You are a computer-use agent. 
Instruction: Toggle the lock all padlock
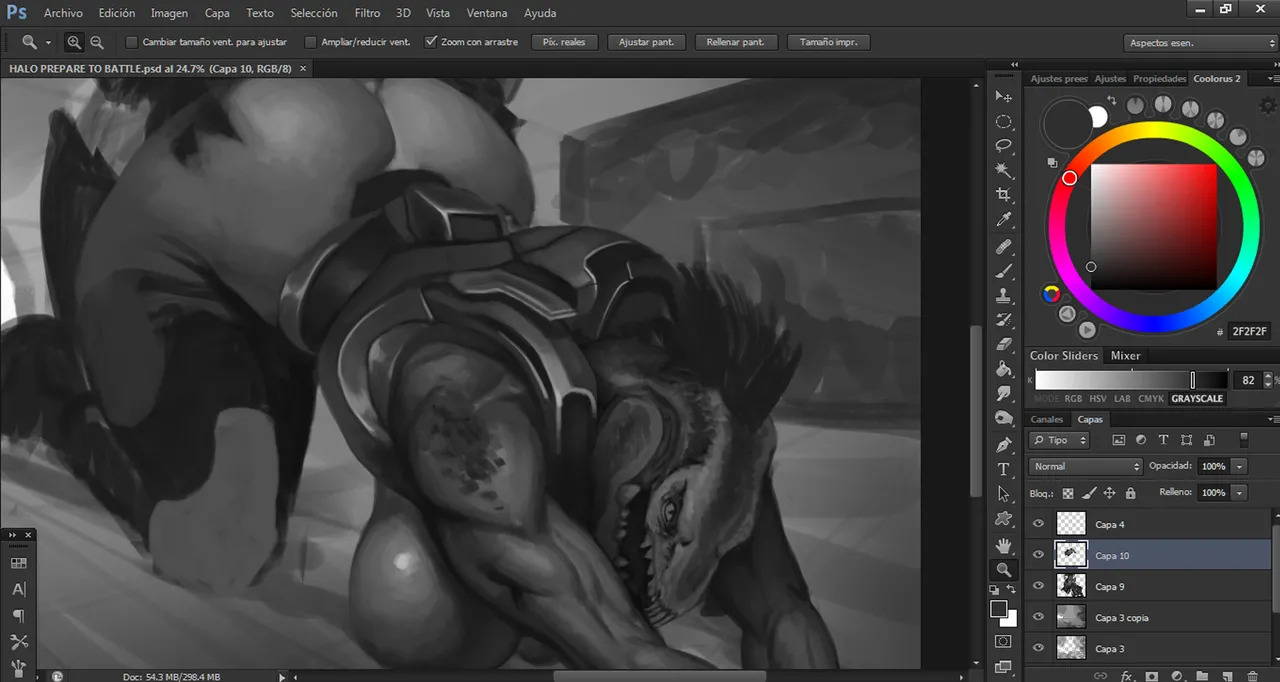tap(1130, 493)
